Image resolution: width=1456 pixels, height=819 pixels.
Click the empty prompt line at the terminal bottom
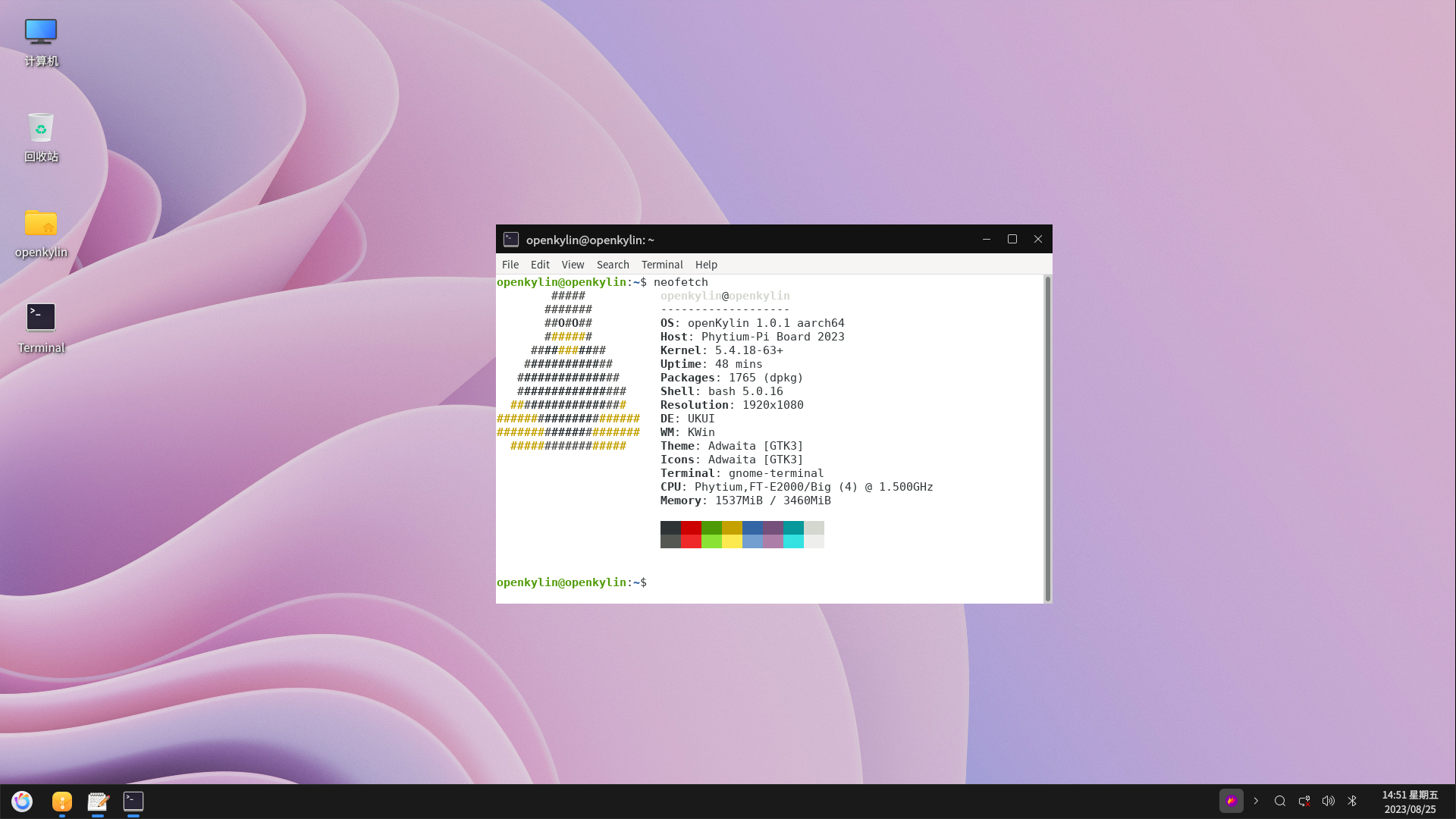[770, 582]
